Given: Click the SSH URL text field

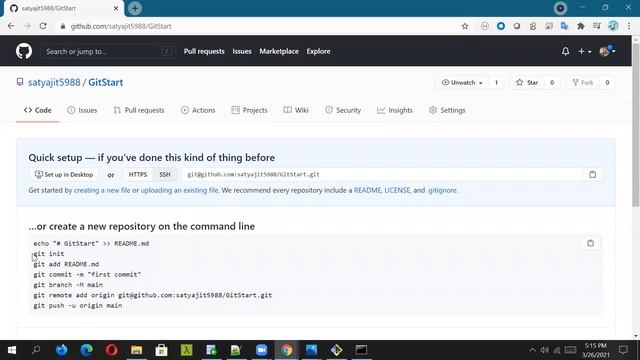Looking at the screenshot, I should coord(382,175).
